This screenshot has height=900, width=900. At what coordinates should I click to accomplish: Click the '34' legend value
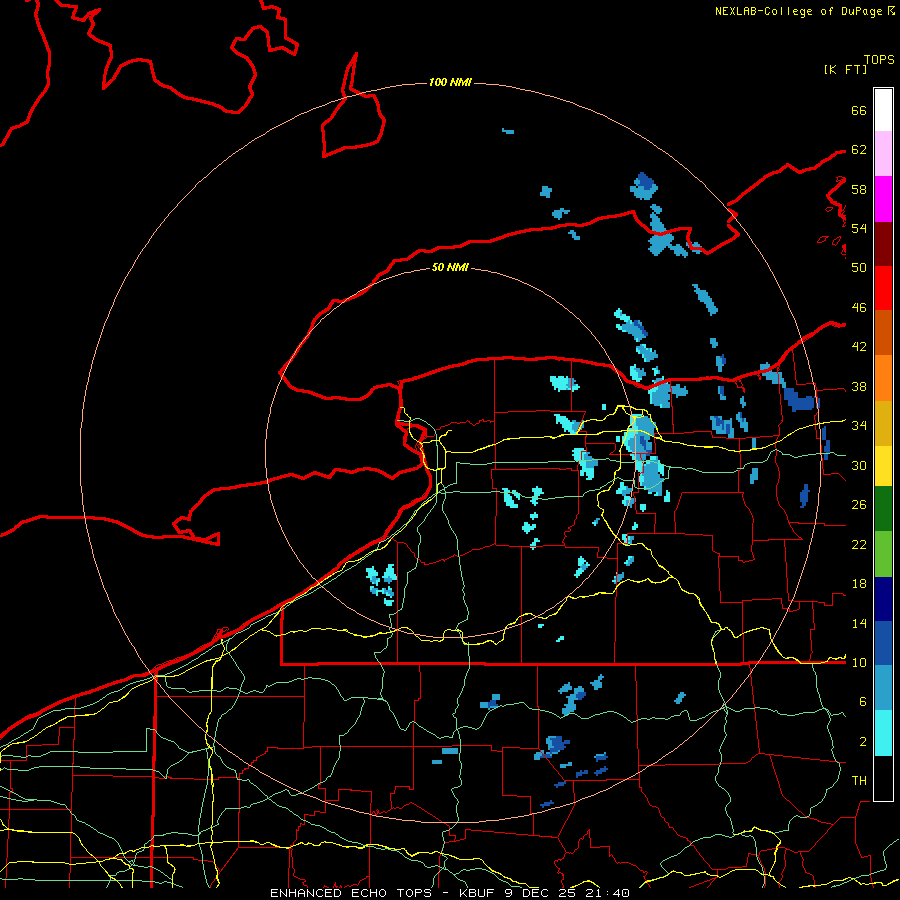(859, 426)
